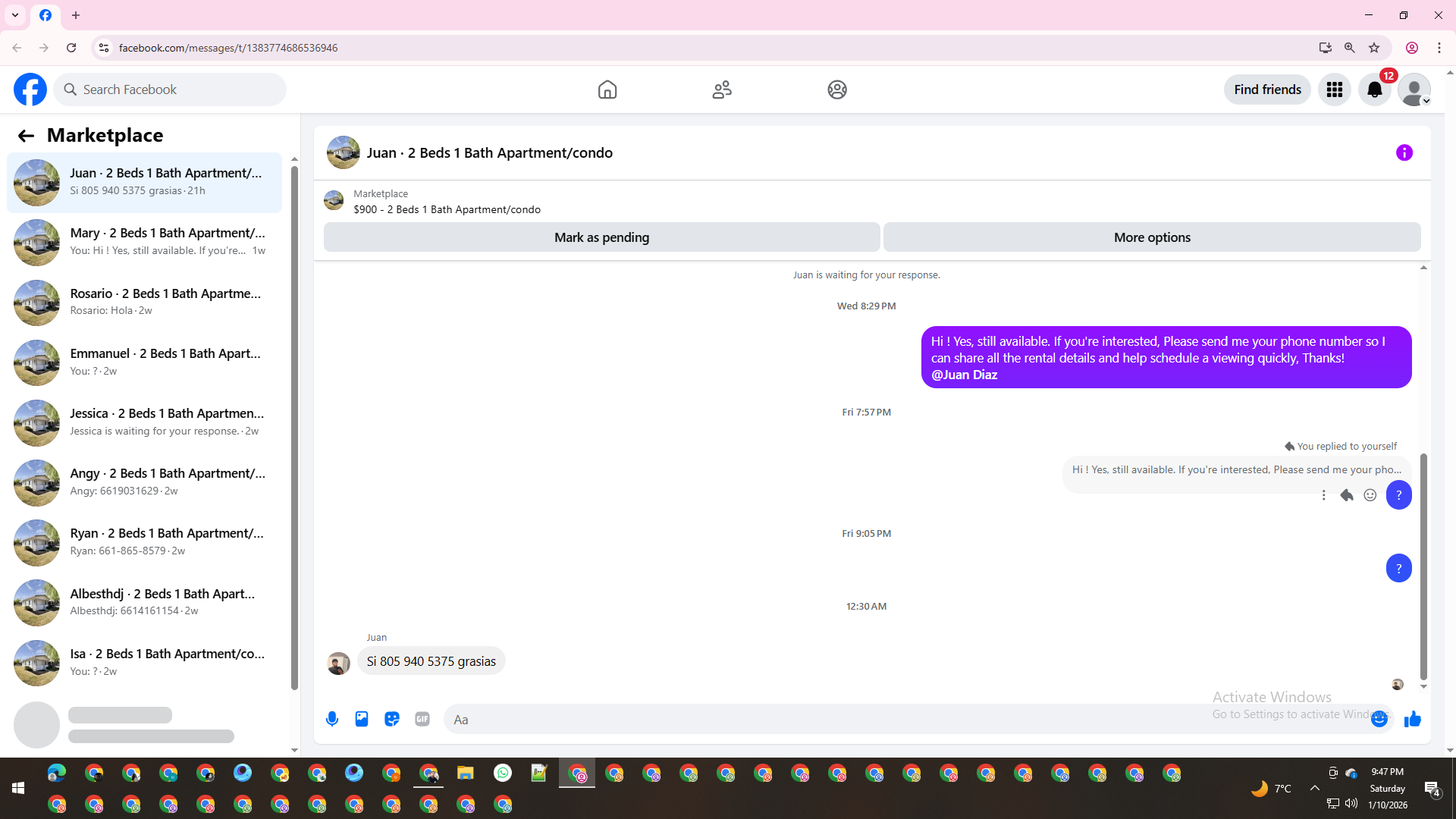Open Facebook notifications bell
Viewport: 1456px width, 819px height.
click(1374, 89)
